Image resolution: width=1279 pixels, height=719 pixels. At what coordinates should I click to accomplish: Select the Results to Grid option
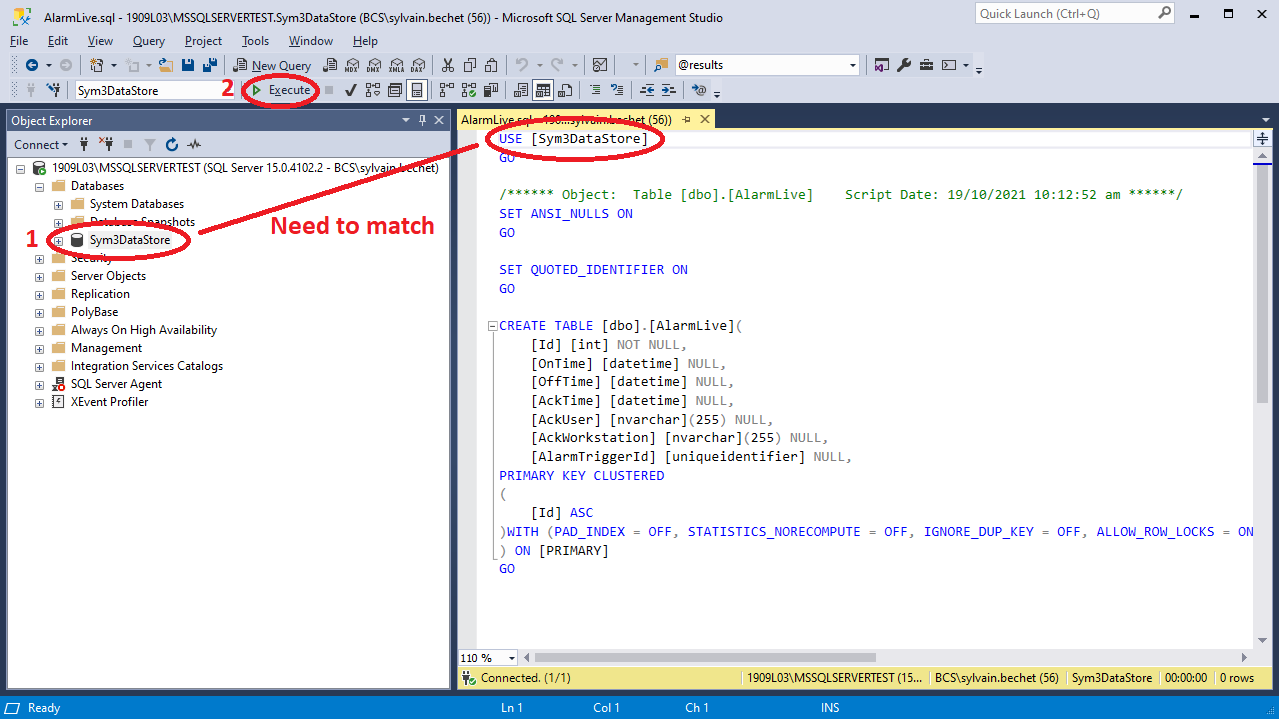(x=542, y=90)
